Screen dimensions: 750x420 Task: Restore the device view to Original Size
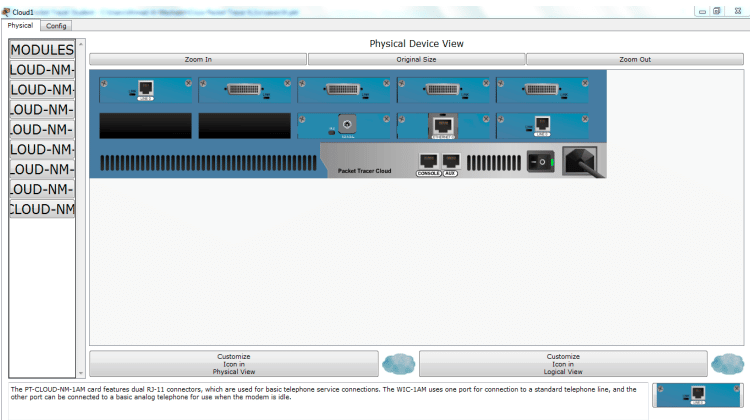(416, 59)
